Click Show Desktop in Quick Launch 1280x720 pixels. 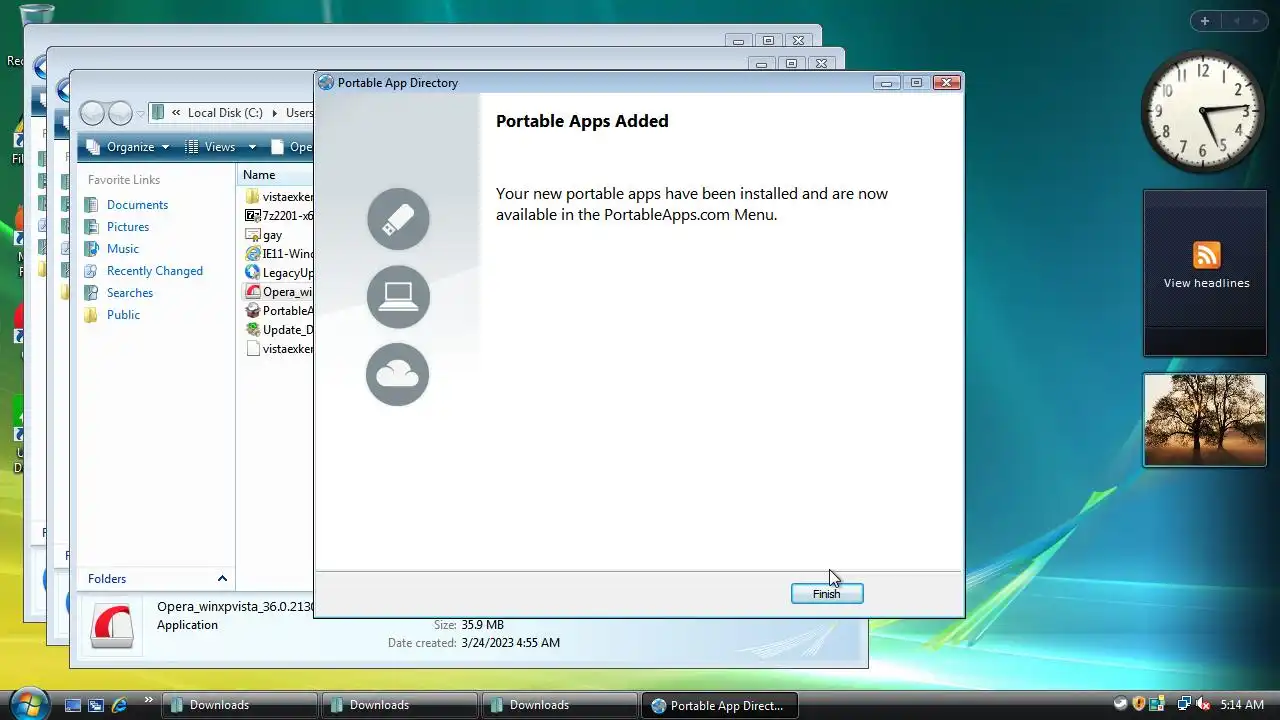coord(73,705)
